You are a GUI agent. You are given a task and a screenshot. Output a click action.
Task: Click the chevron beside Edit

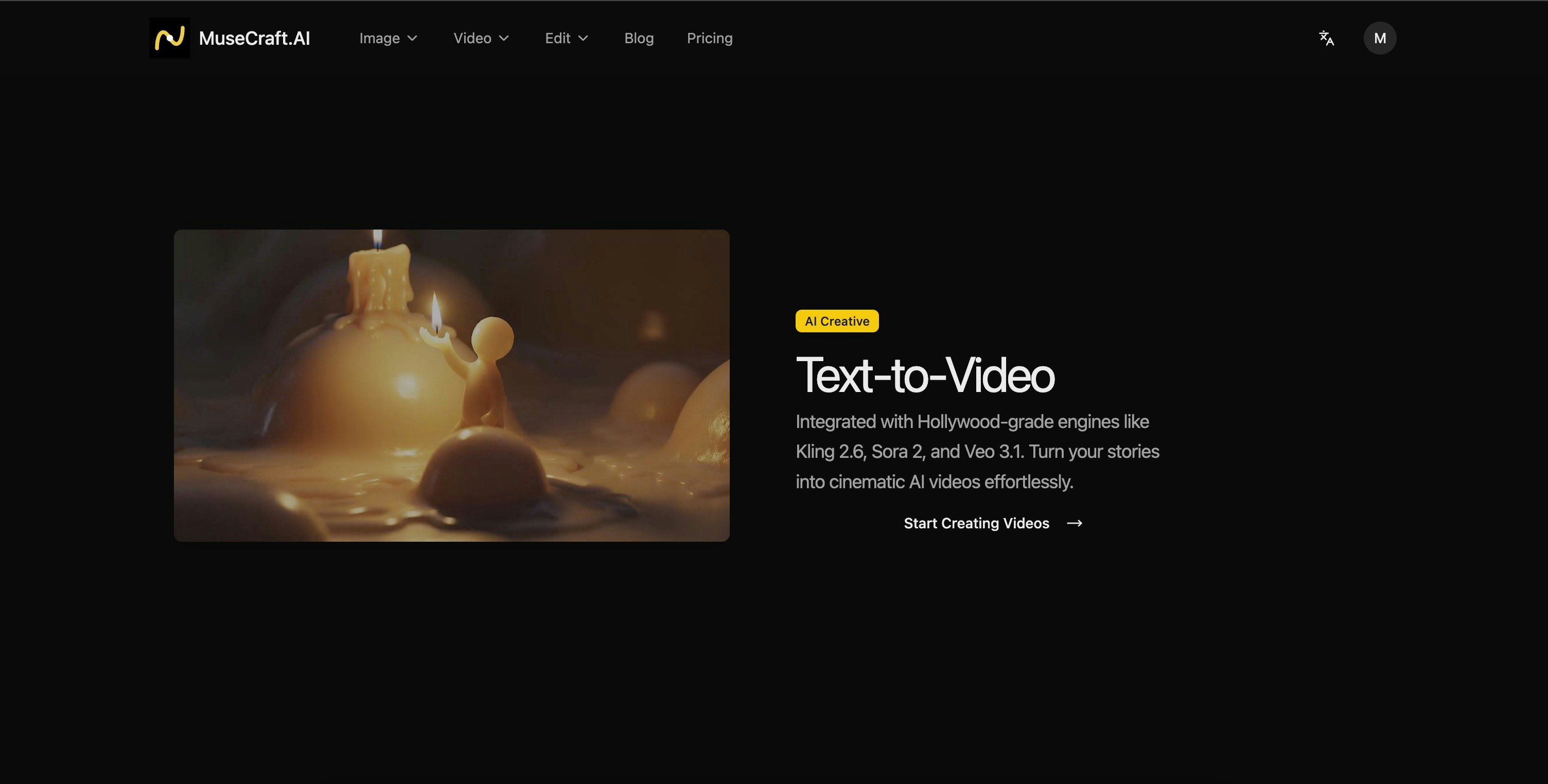pyautogui.click(x=583, y=39)
